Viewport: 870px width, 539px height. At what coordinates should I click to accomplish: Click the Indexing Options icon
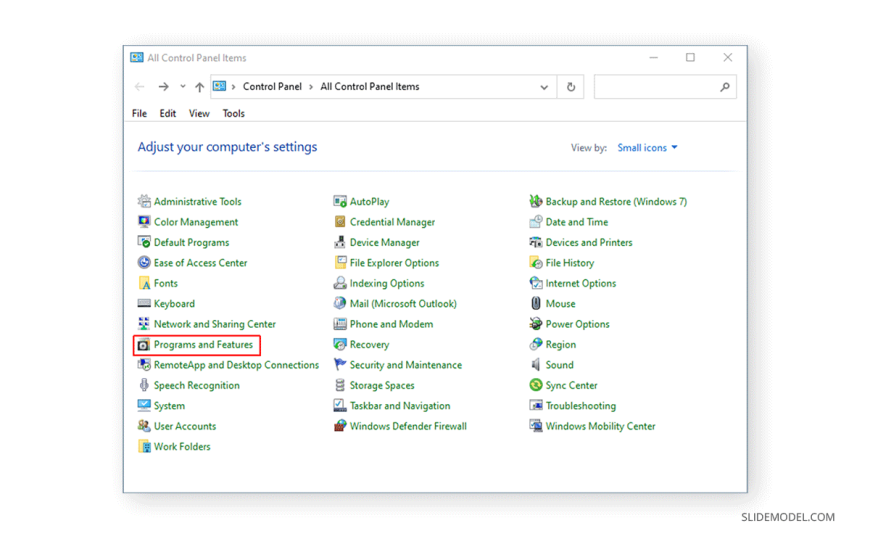coord(340,283)
